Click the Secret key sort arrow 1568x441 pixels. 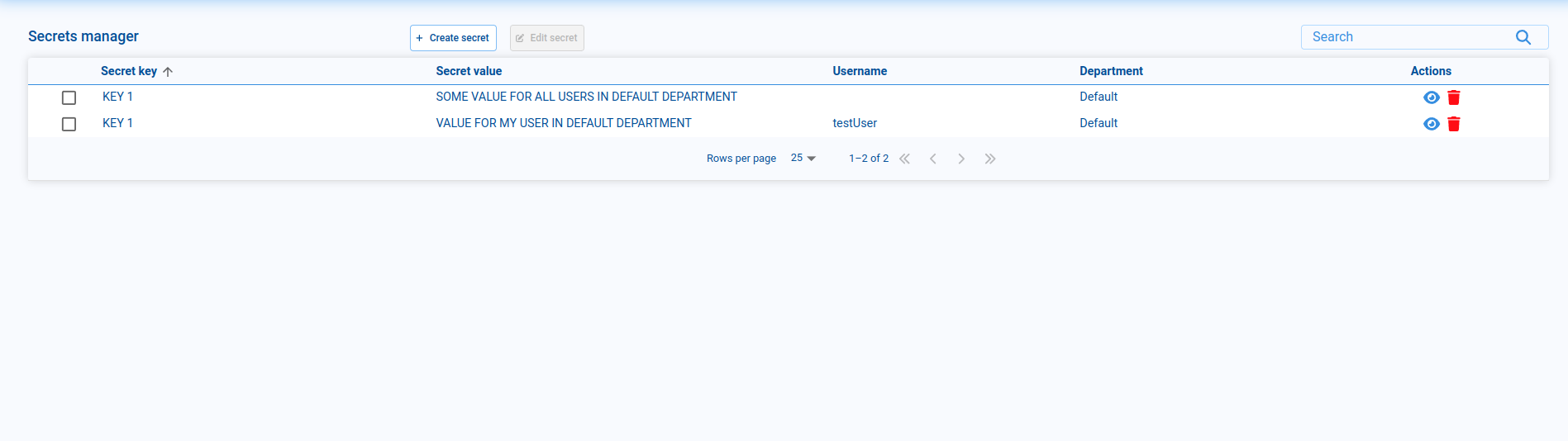(x=168, y=72)
